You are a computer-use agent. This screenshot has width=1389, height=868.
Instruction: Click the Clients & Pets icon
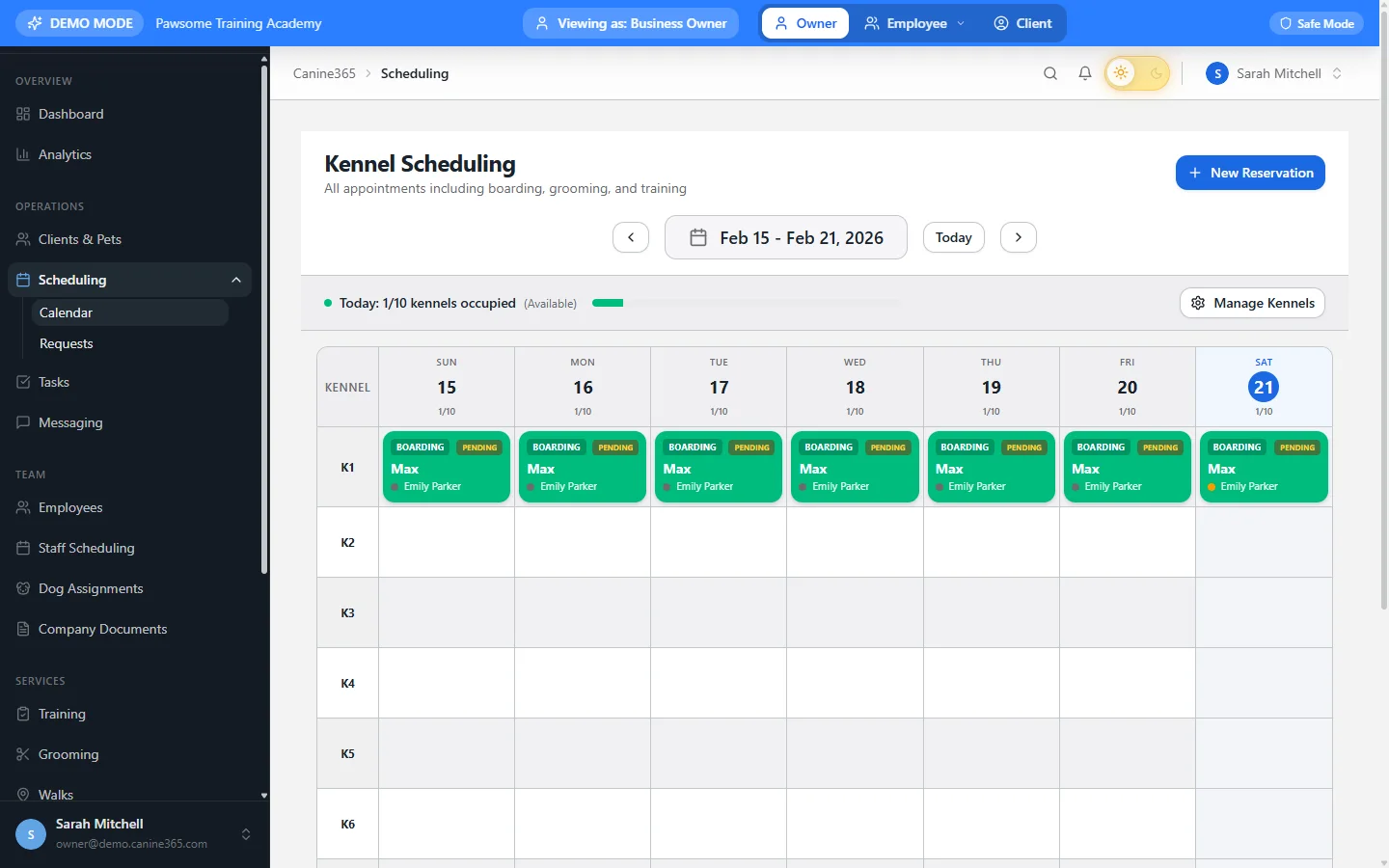coord(23,239)
